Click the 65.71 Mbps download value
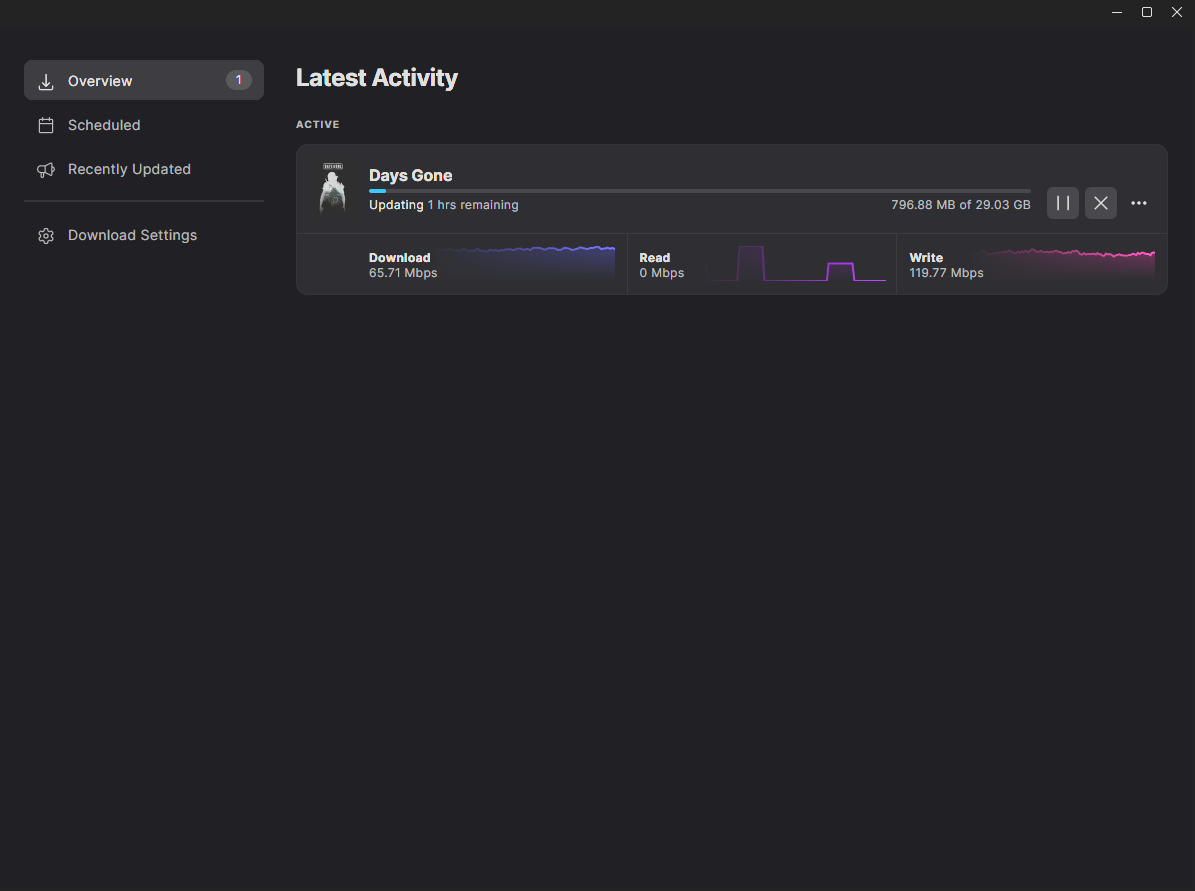Viewport: 1195px width, 891px height. click(x=403, y=273)
